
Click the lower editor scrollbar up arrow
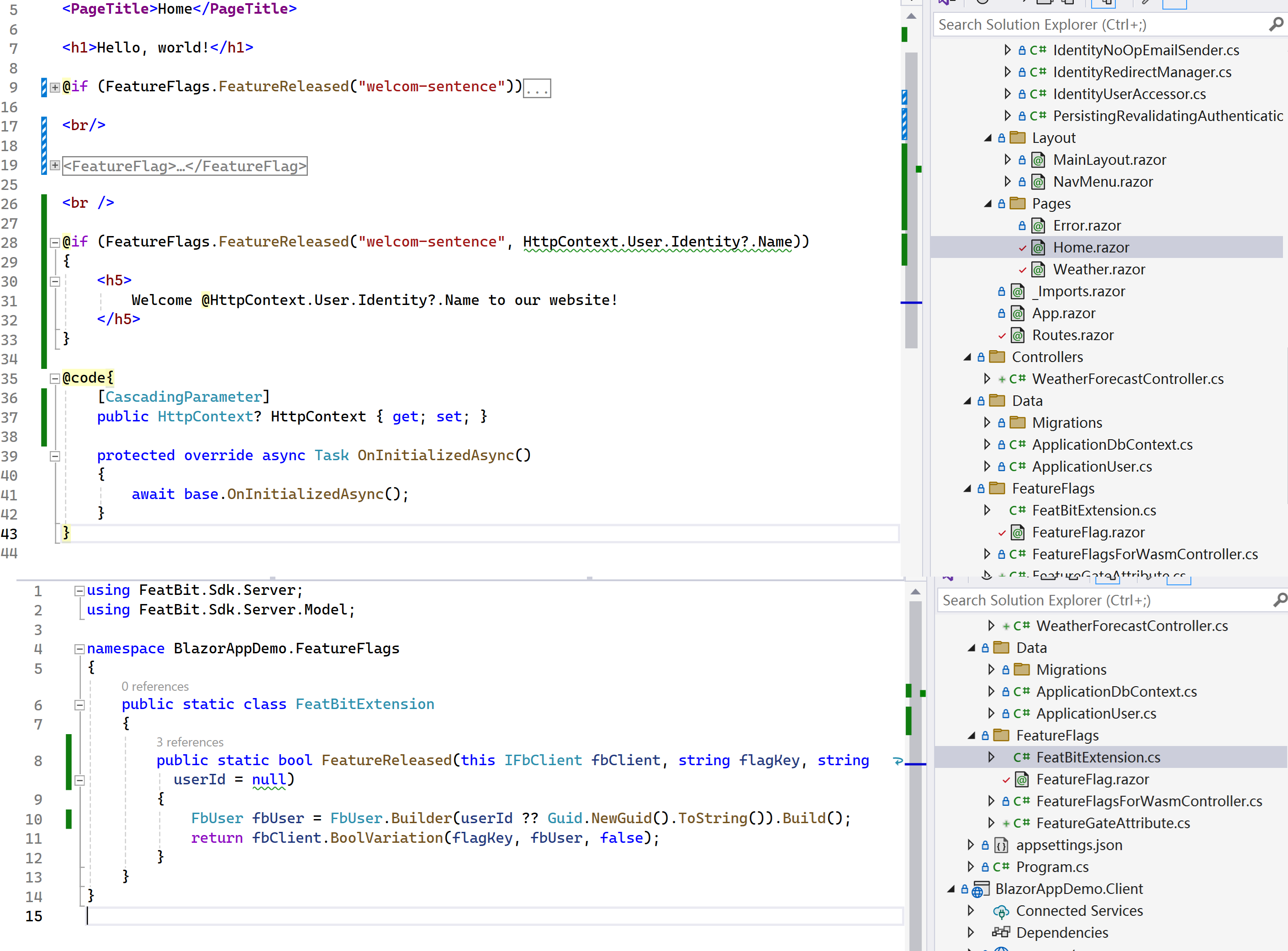(x=915, y=592)
